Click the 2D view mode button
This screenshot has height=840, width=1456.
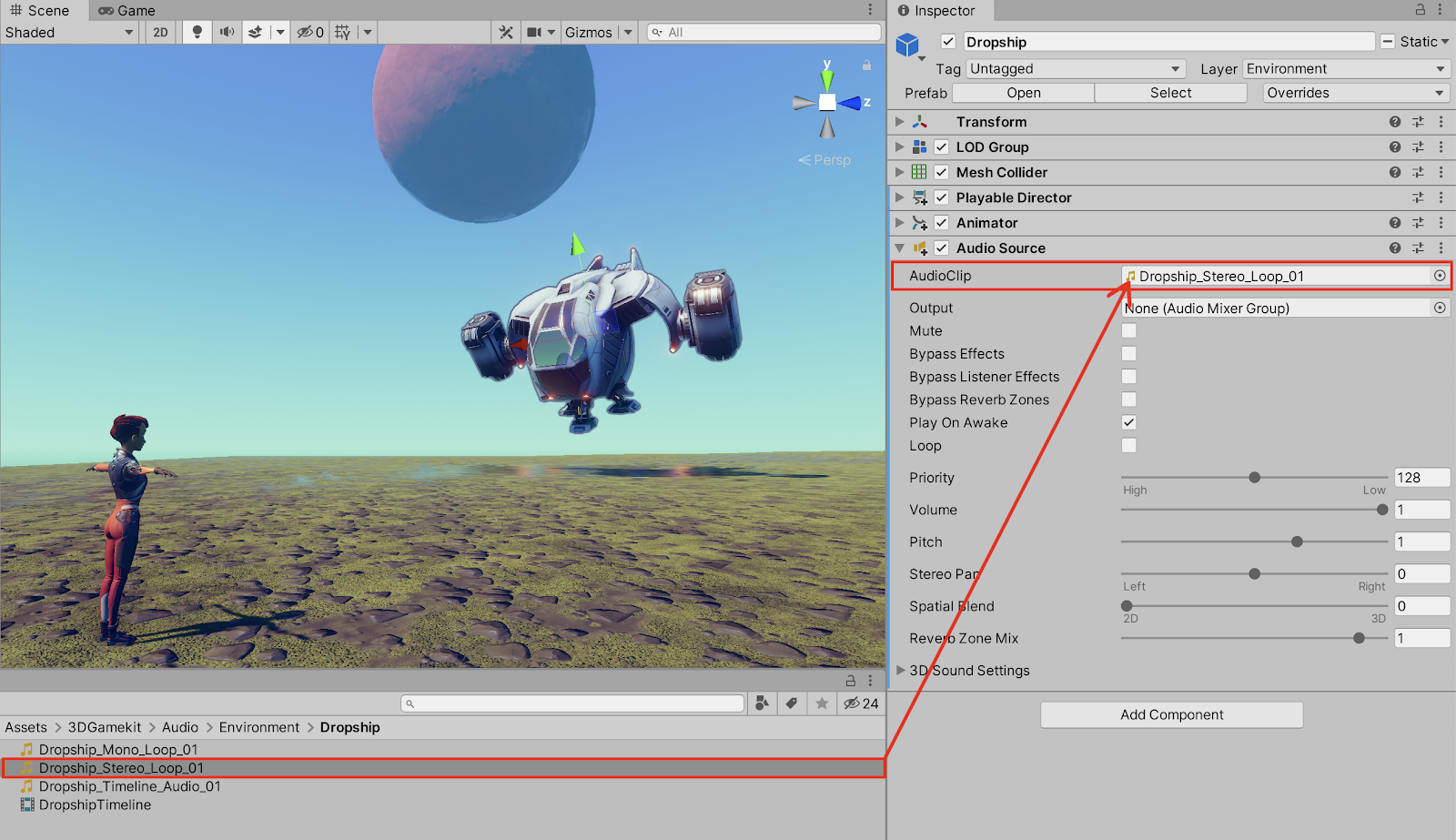coord(161,32)
